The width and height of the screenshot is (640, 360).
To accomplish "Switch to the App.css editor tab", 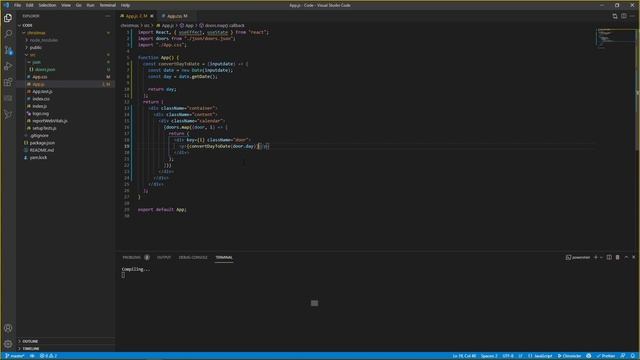I will pos(177,16).
